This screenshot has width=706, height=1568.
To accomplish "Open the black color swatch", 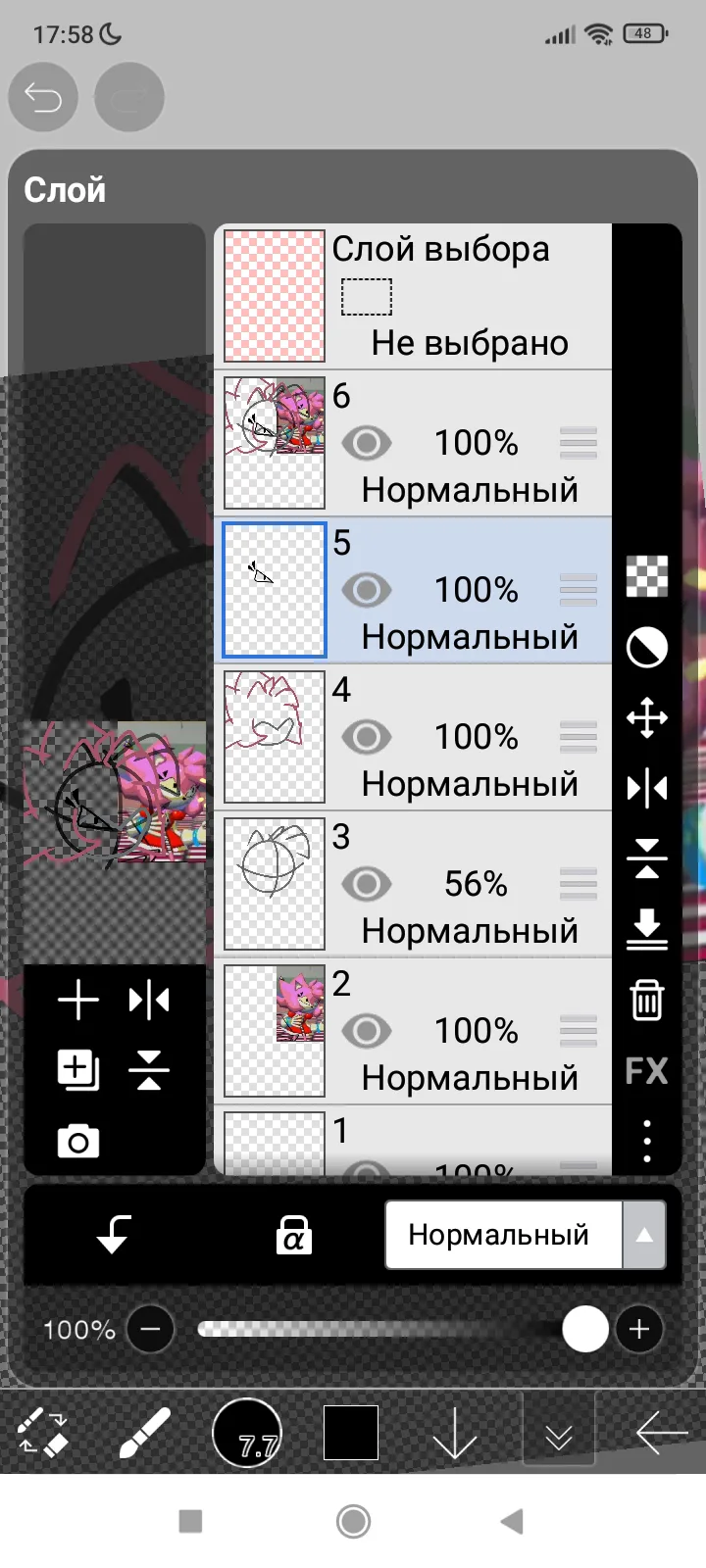I will pyautogui.click(x=351, y=1433).
